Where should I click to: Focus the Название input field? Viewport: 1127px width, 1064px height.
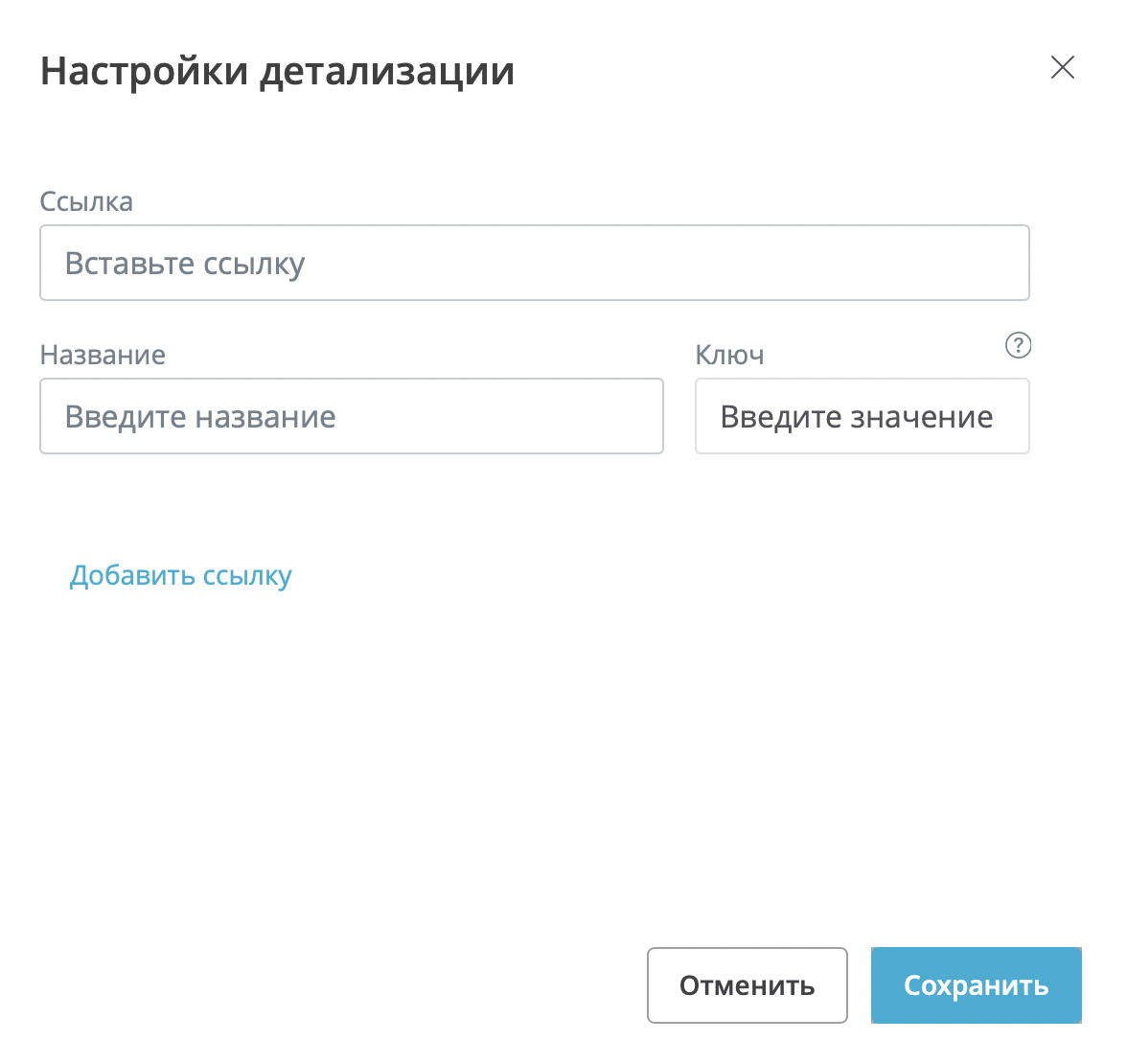351,416
